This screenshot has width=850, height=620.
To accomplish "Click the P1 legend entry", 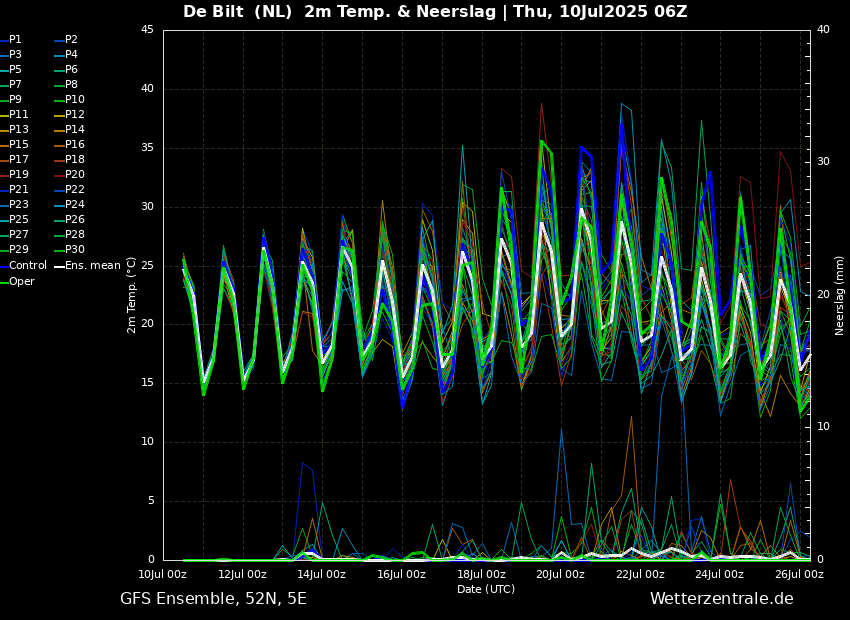I will (x=15, y=40).
